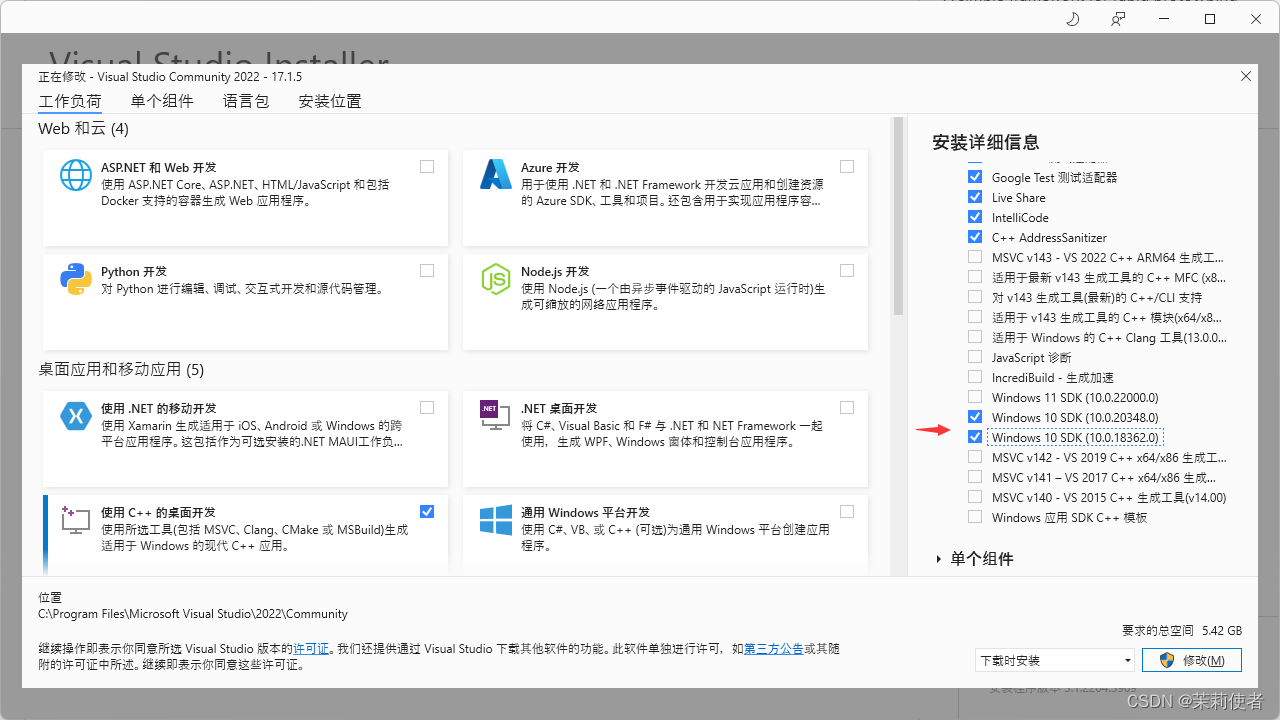
Task: Uncheck the IntelliCode component
Action: (x=975, y=217)
